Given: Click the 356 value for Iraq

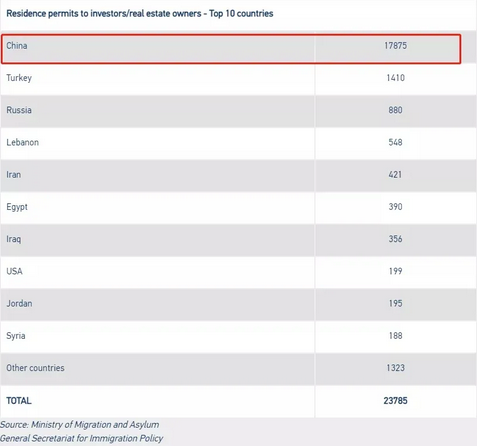Looking at the screenshot, I should [x=395, y=239].
